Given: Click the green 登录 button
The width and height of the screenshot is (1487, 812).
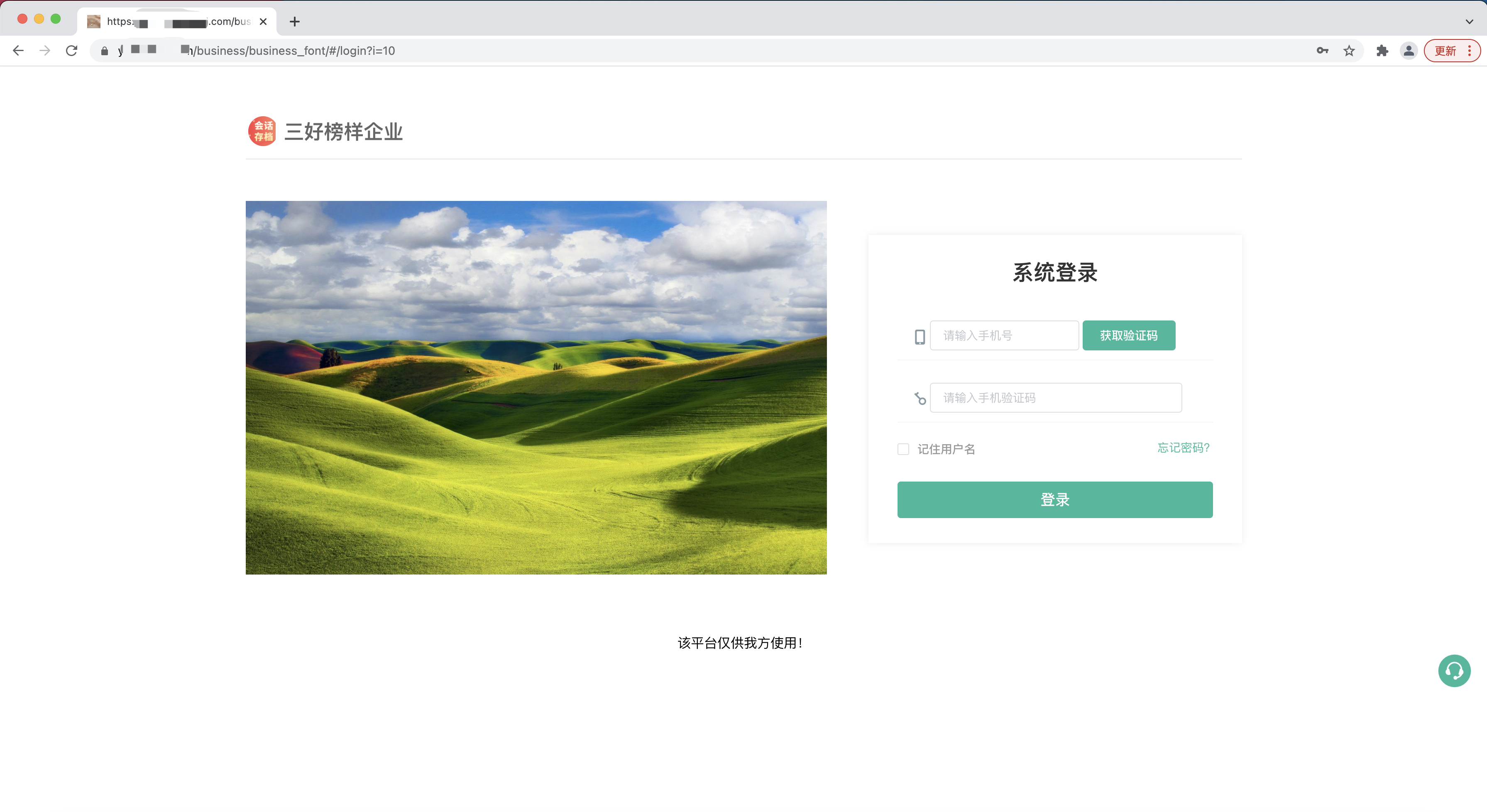Looking at the screenshot, I should [1054, 499].
